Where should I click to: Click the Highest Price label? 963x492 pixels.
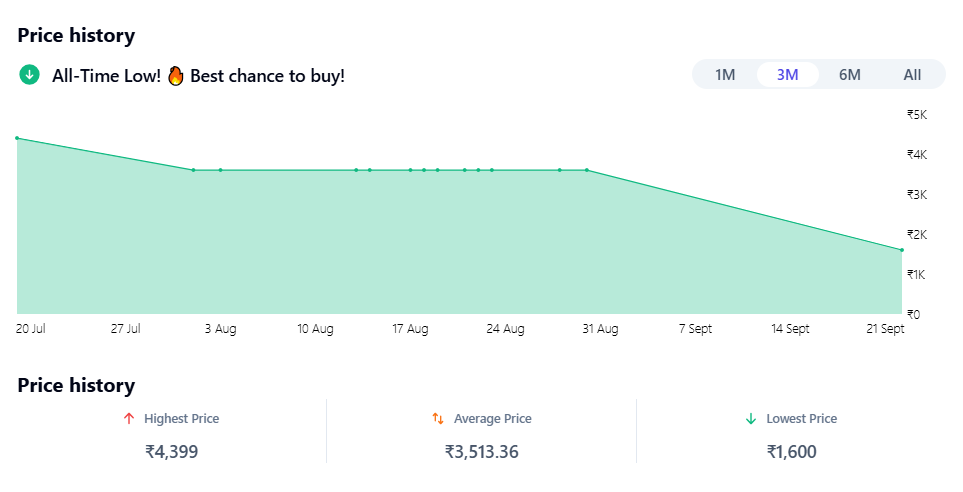pyautogui.click(x=181, y=419)
